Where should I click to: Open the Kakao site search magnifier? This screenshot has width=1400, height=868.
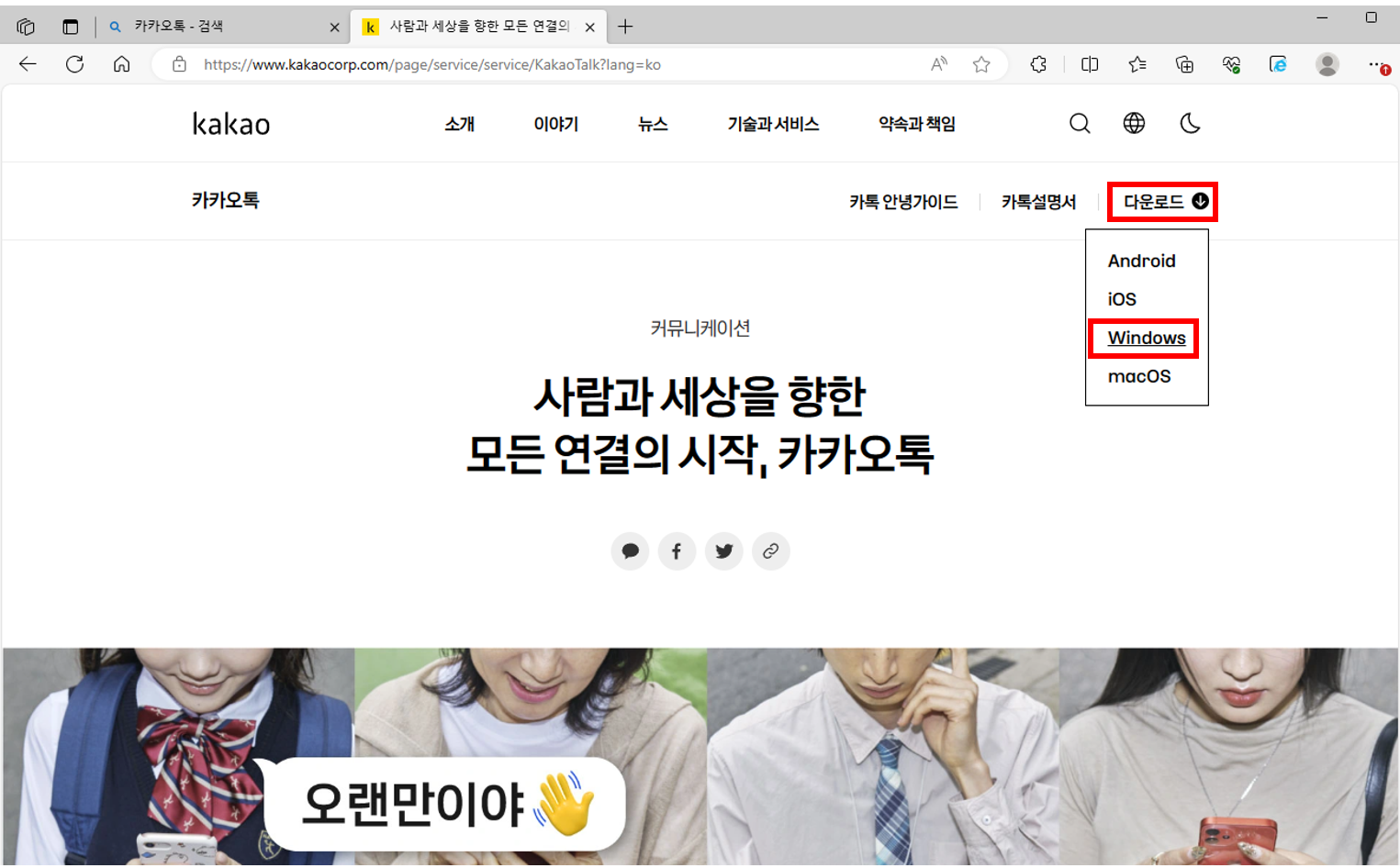pos(1080,123)
